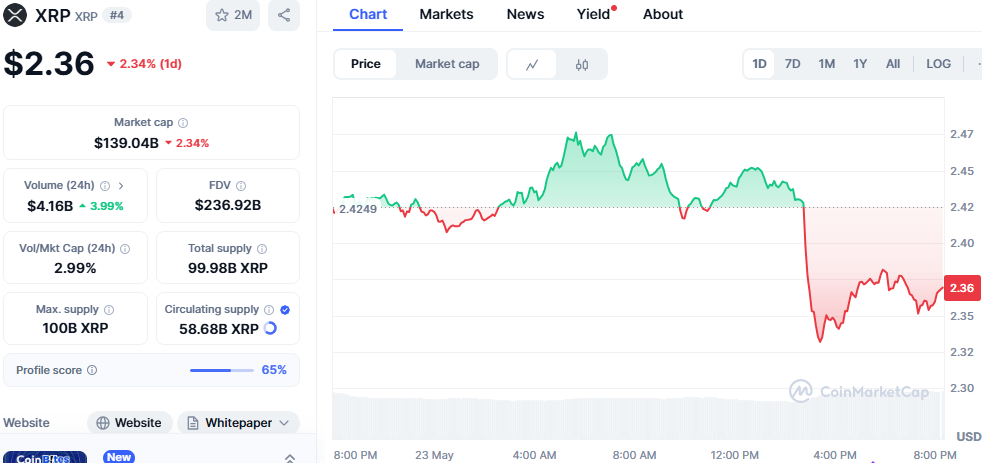Viewport: 982px width, 463px height.
Task: Click the verified checkmark badge on Circulating supply
Action: (x=285, y=310)
